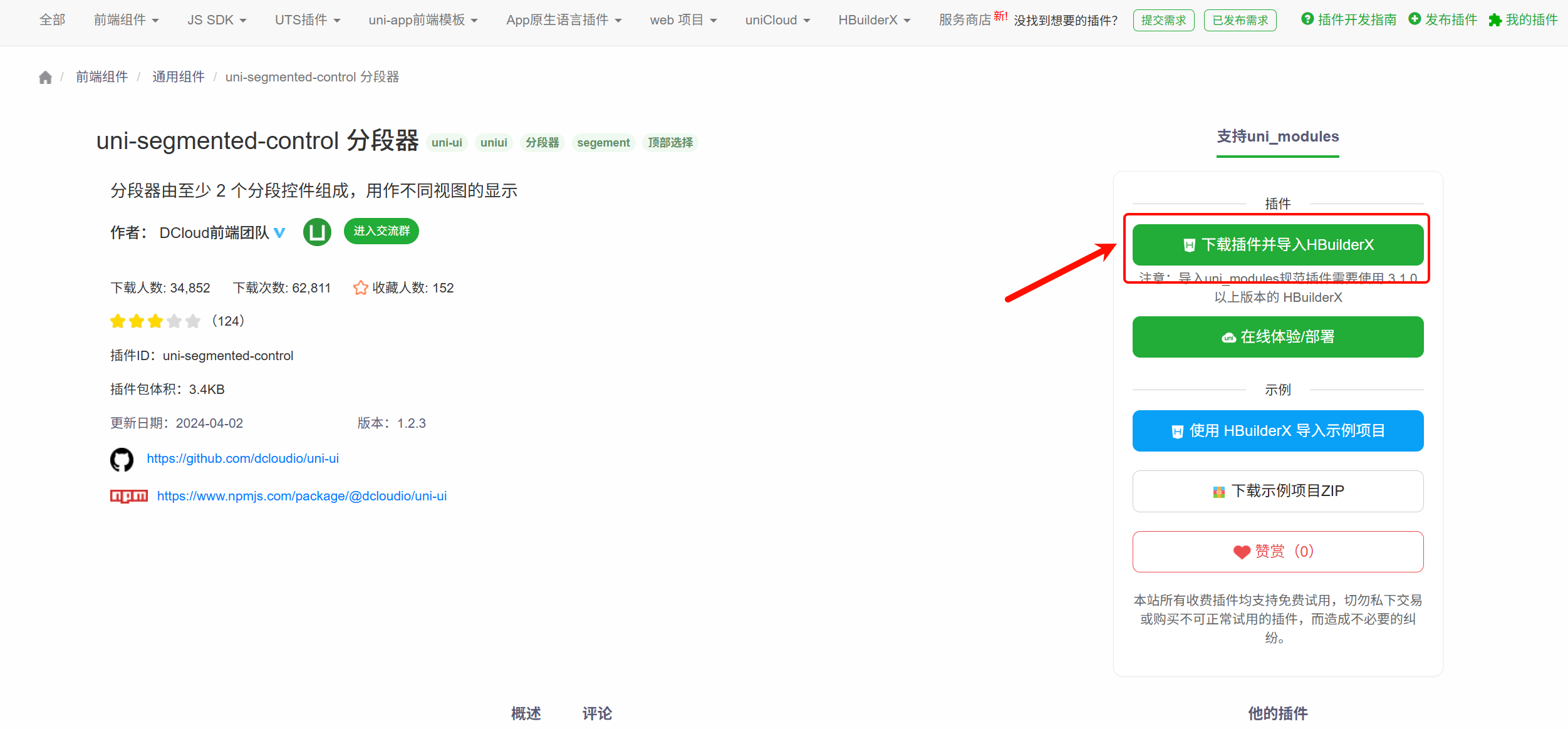Click the 他的插件 heading
The width and height of the screenshot is (1568, 729).
1278,713
